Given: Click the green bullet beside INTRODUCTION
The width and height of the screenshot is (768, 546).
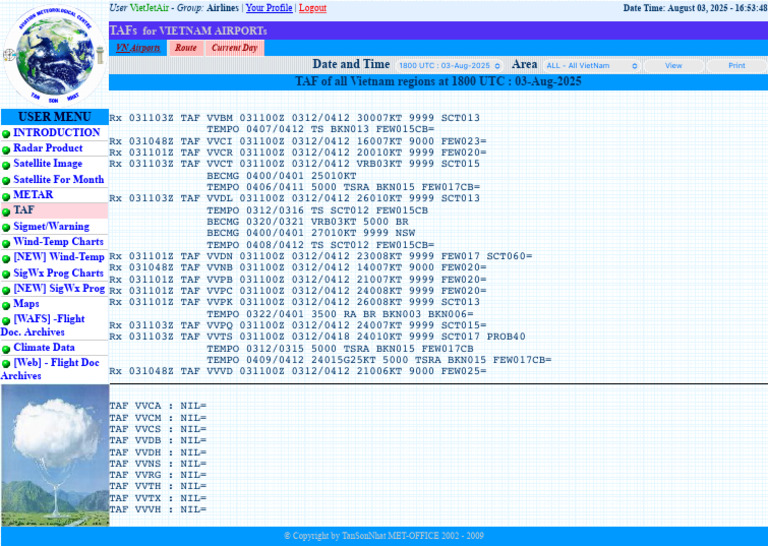Looking at the screenshot, I should click(6, 134).
